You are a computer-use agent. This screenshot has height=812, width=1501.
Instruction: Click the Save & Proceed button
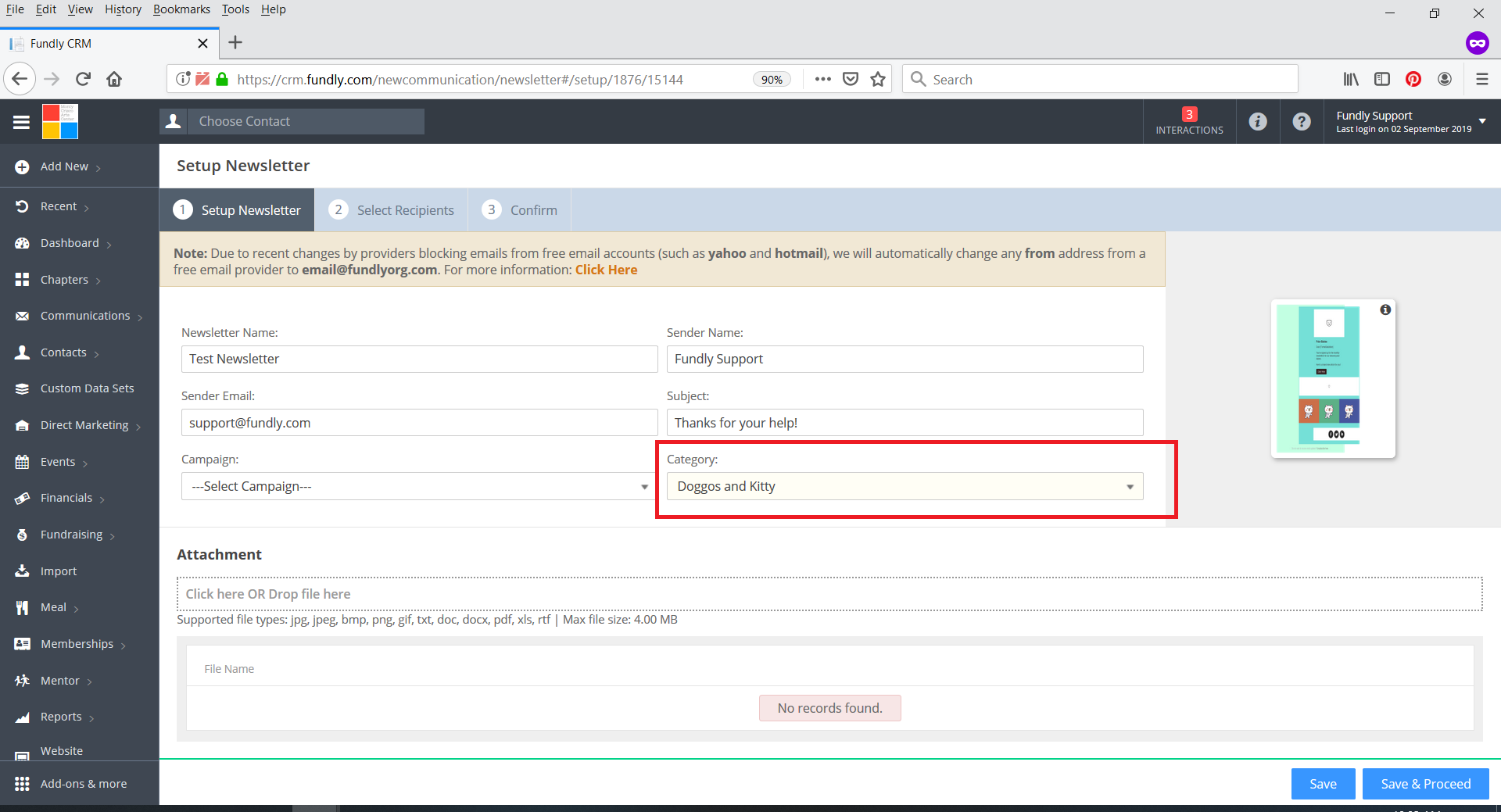click(x=1425, y=784)
